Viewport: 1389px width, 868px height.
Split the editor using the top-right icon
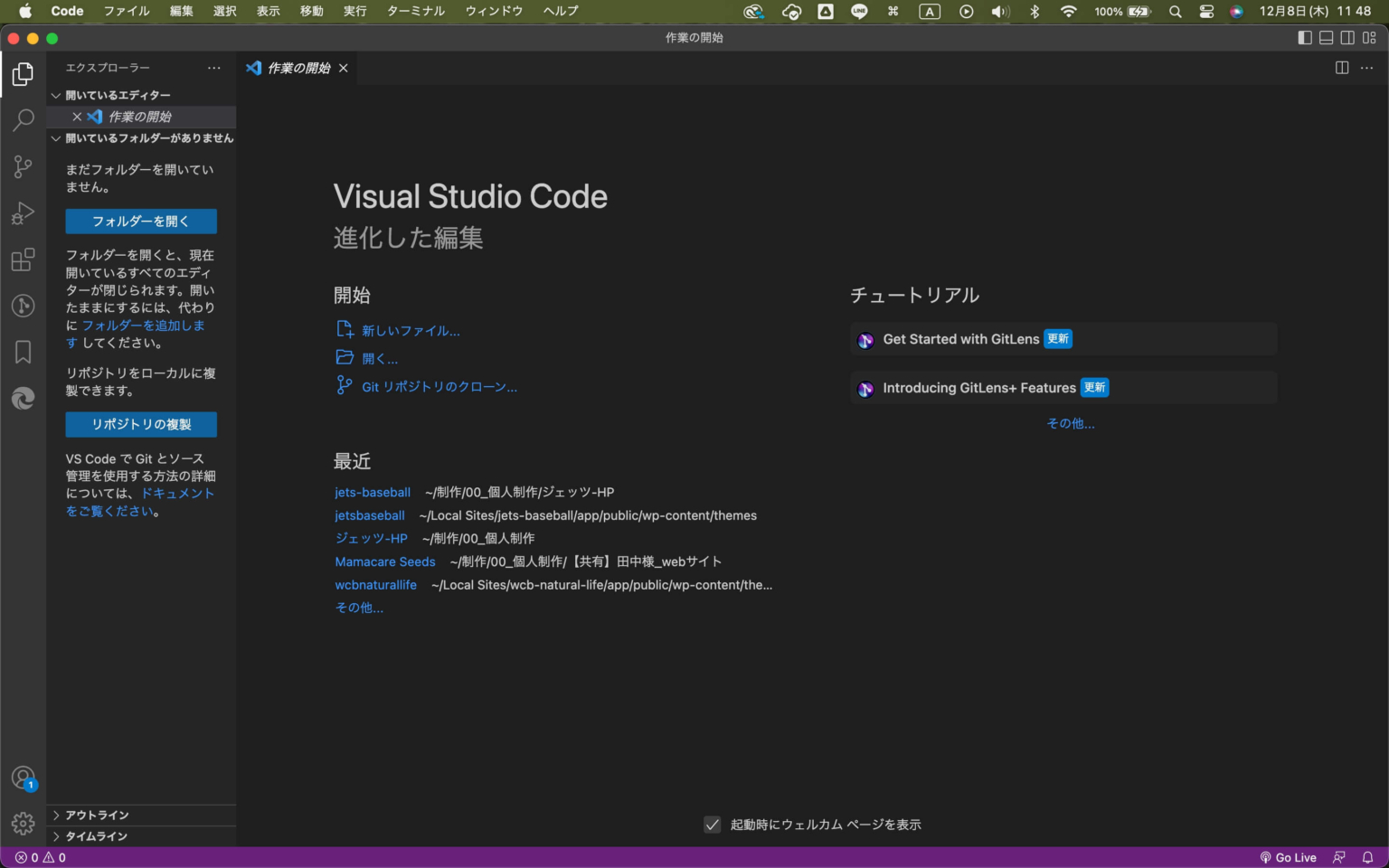(x=1341, y=68)
